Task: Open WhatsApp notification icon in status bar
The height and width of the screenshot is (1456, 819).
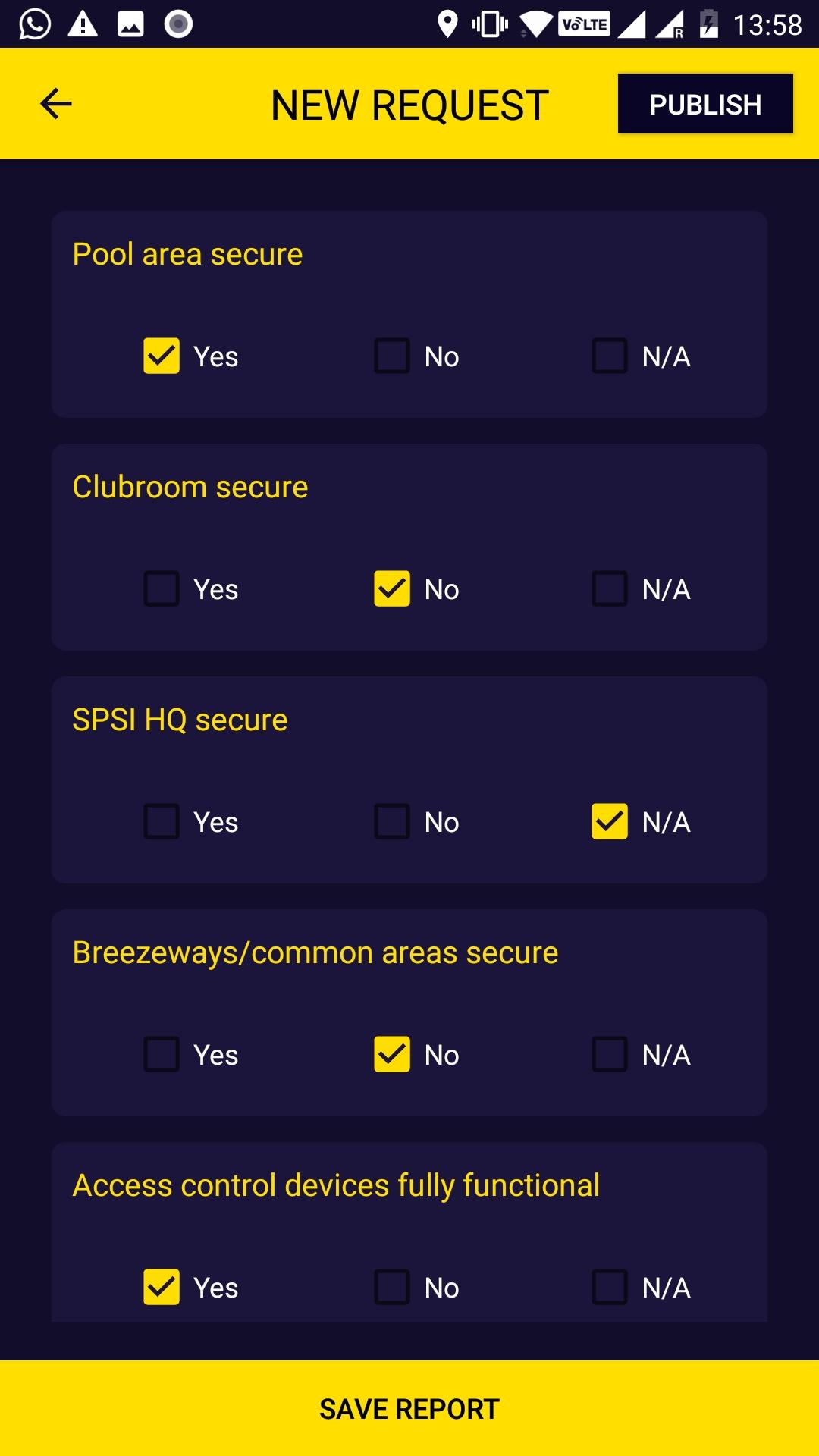Action: 35,24
